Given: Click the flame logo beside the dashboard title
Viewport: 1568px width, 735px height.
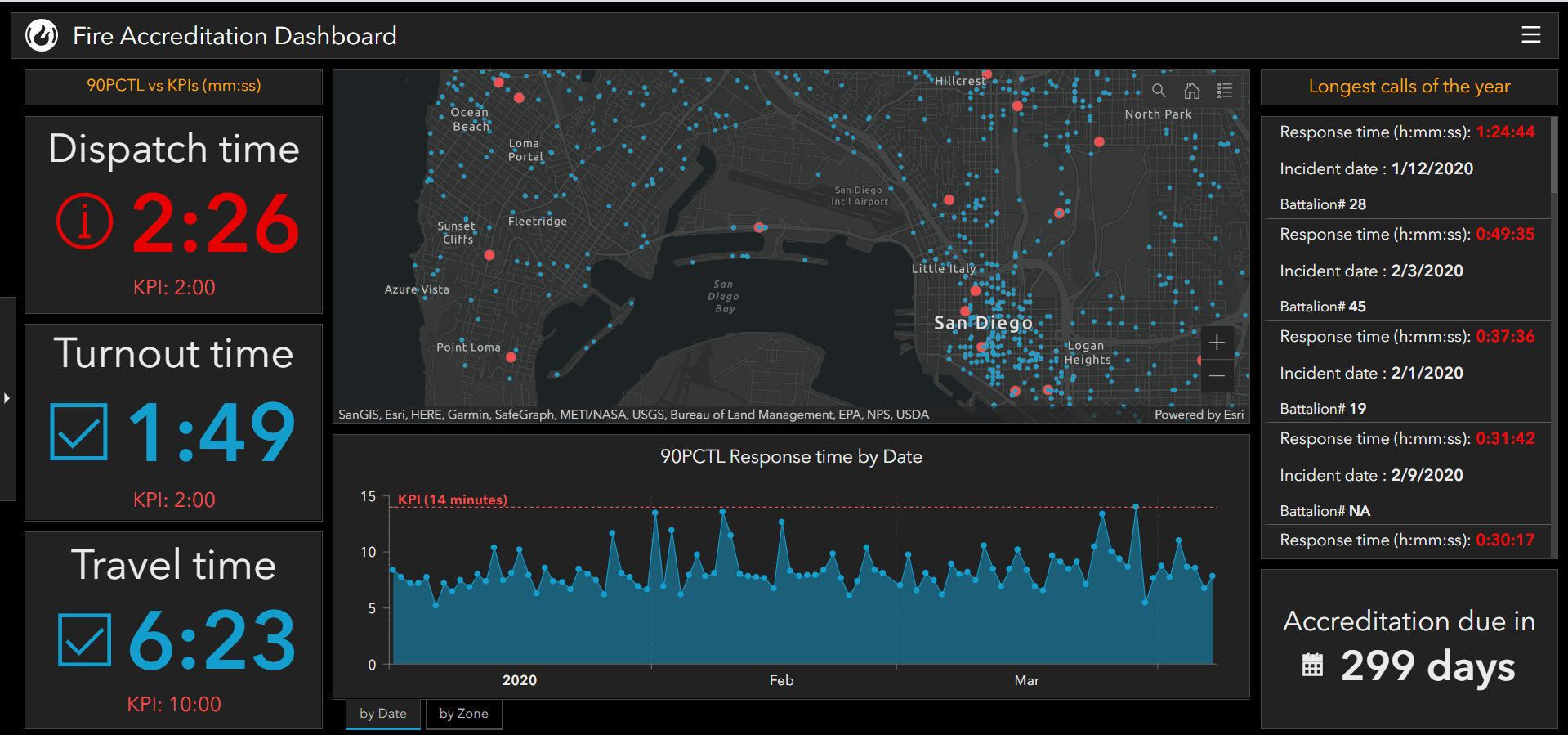Looking at the screenshot, I should click(42, 35).
